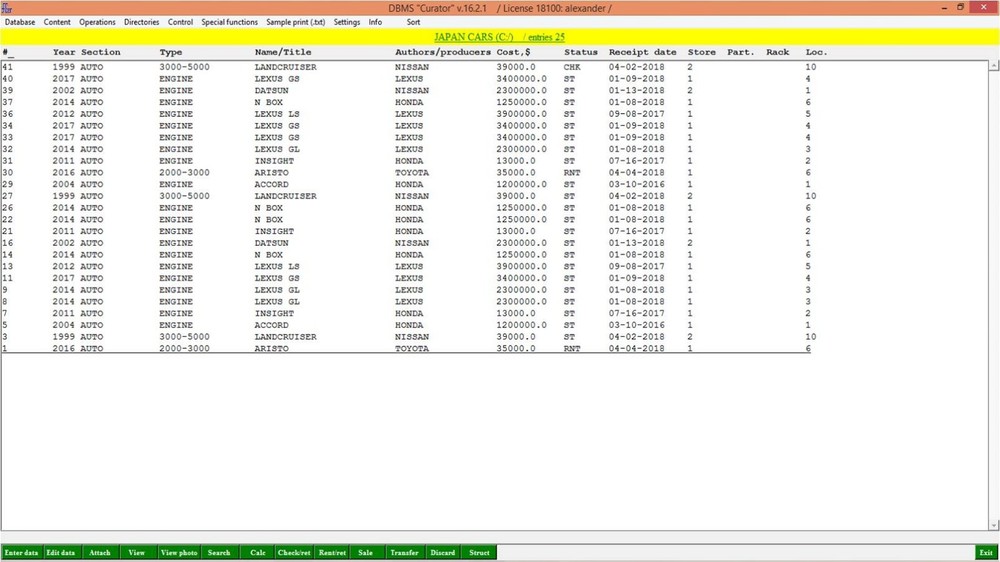Click the Store column header
Screen dimensions: 1000x562
(702, 52)
